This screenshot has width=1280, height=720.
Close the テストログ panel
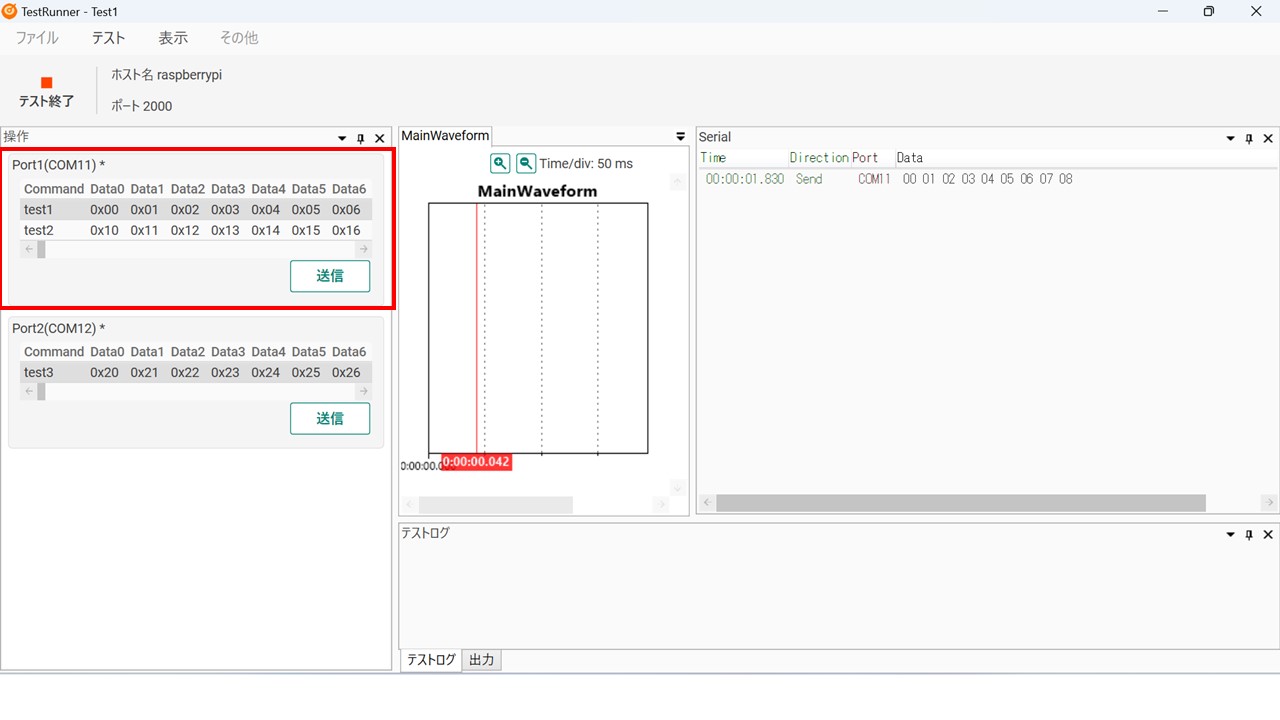(x=1268, y=535)
